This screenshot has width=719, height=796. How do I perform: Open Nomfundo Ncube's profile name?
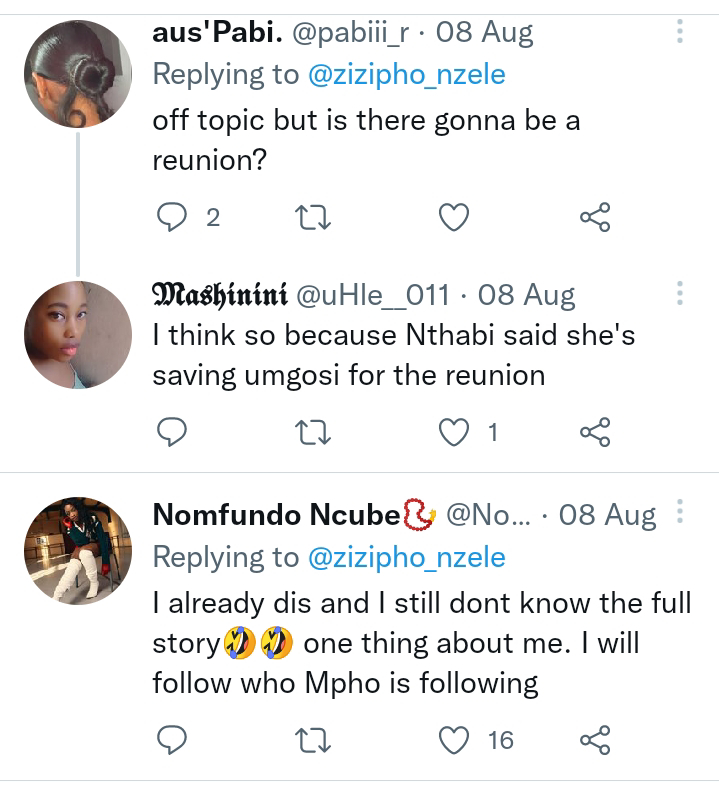276,515
